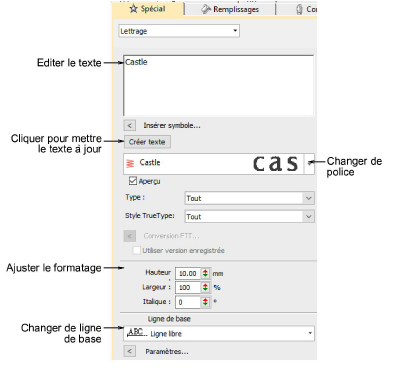395x374 pixels.
Task: Click the Créer texte button
Action: pos(147,142)
